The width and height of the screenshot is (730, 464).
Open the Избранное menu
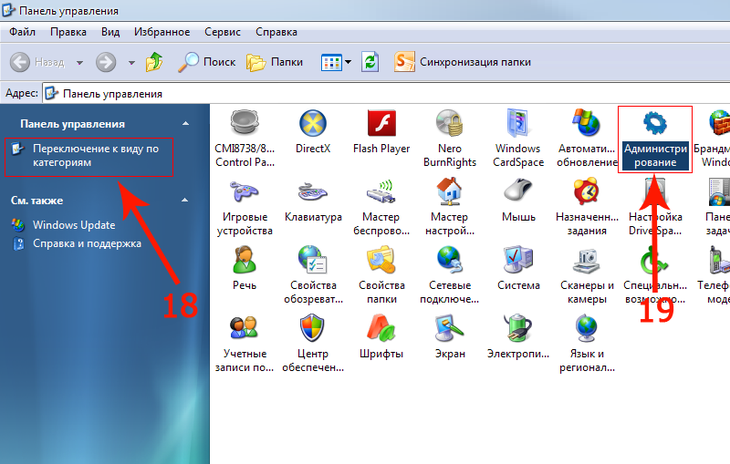(x=162, y=32)
